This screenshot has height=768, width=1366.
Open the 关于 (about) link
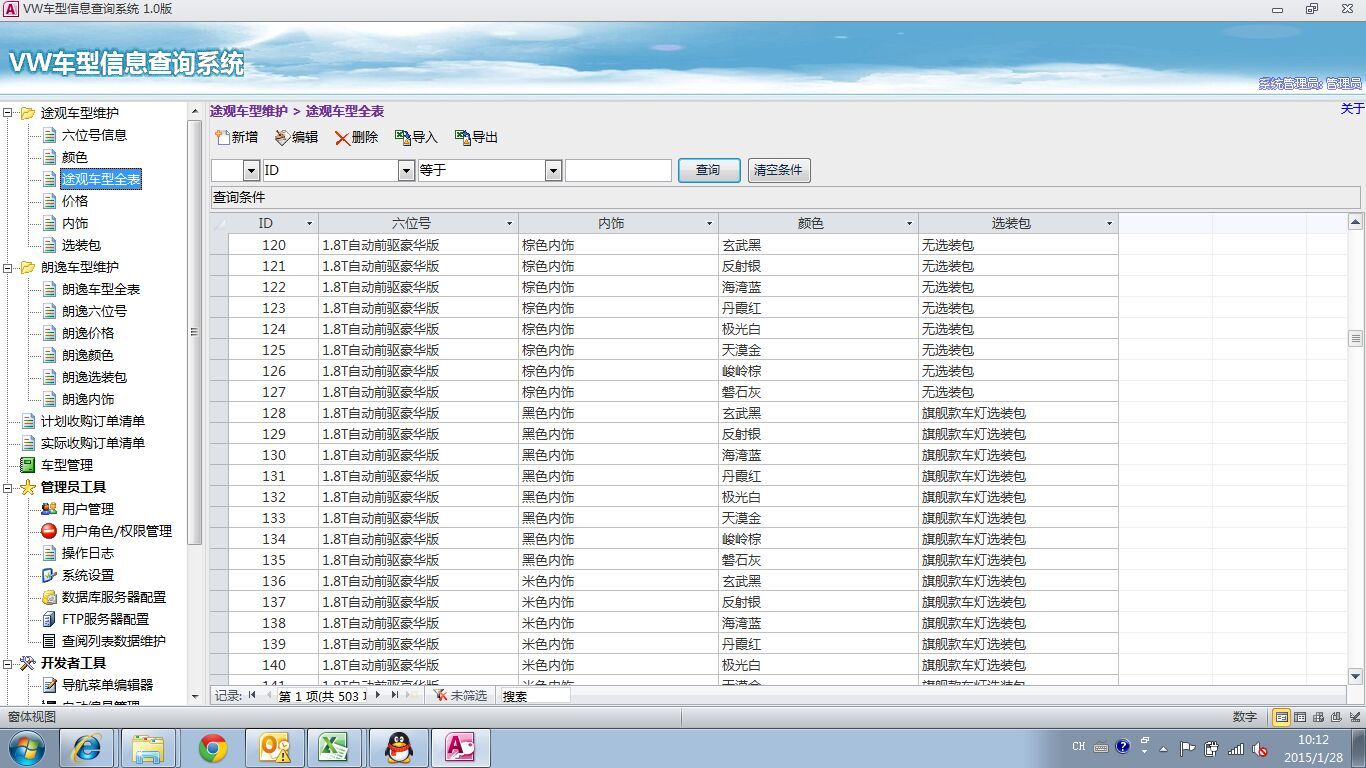coord(1352,109)
